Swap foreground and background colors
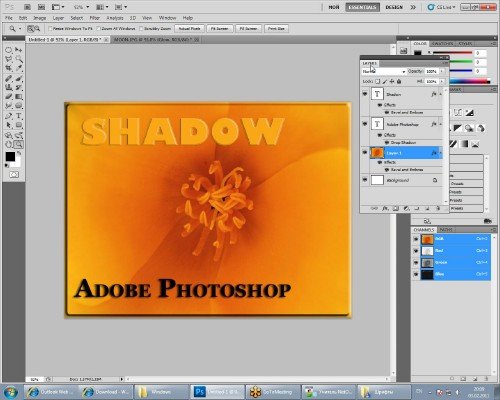 19,153
